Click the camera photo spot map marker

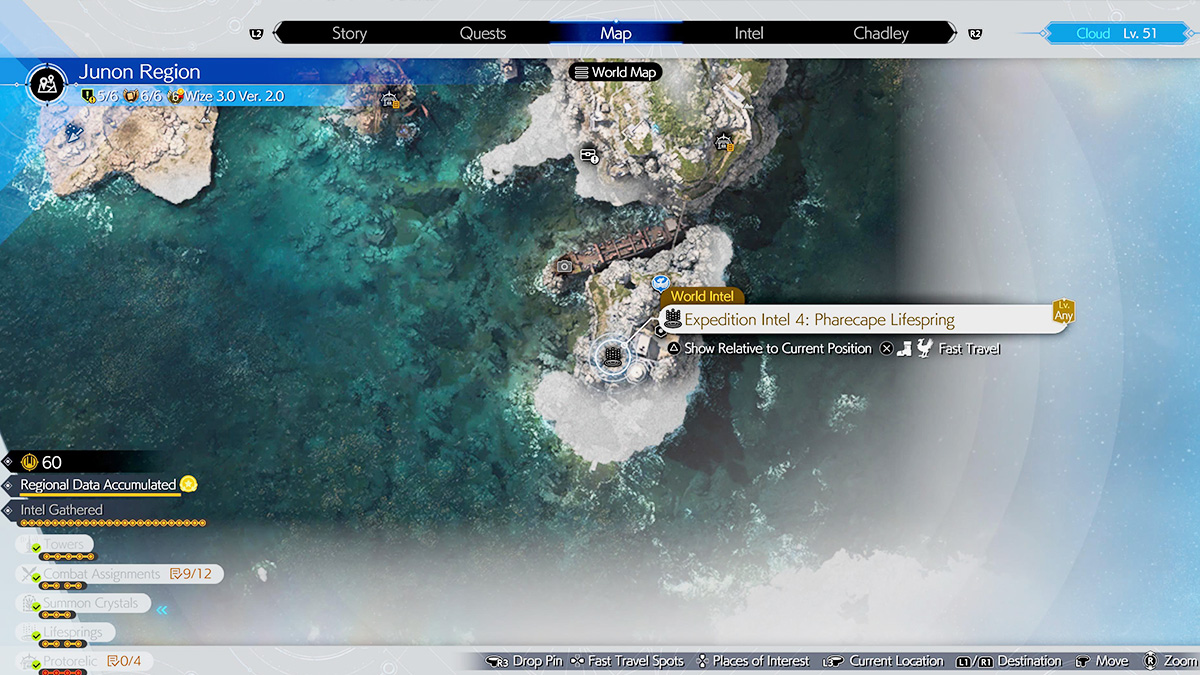click(x=565, y=266)
